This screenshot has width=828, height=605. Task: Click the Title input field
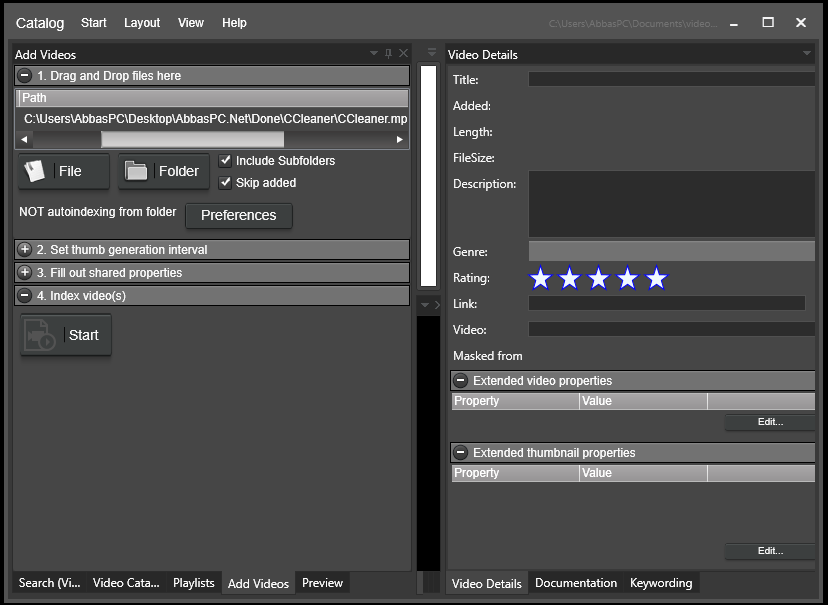(x=672, y=79)
